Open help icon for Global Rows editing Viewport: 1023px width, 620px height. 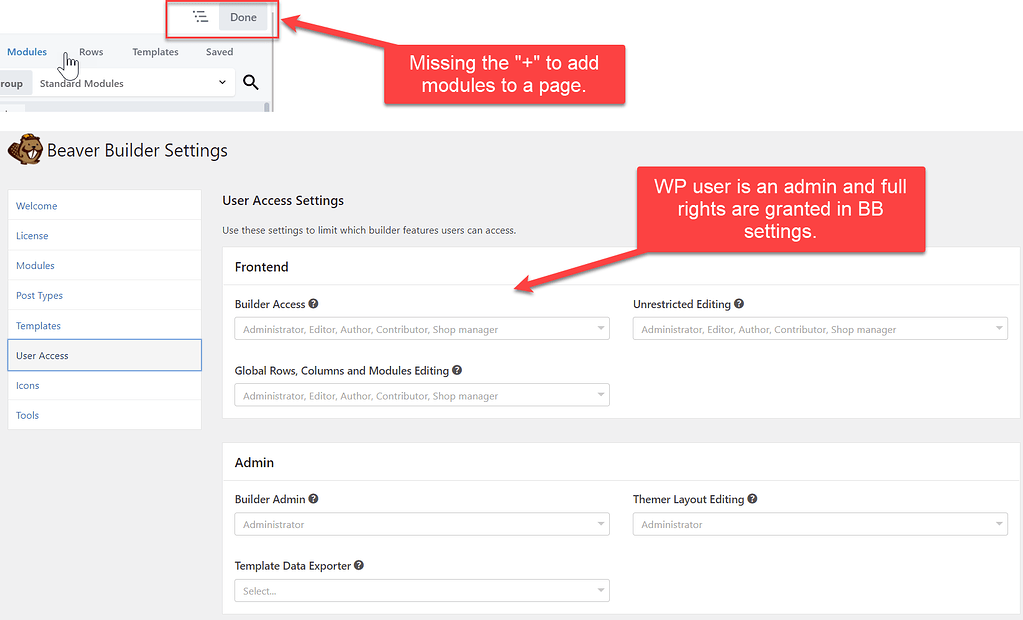[457, 371]
